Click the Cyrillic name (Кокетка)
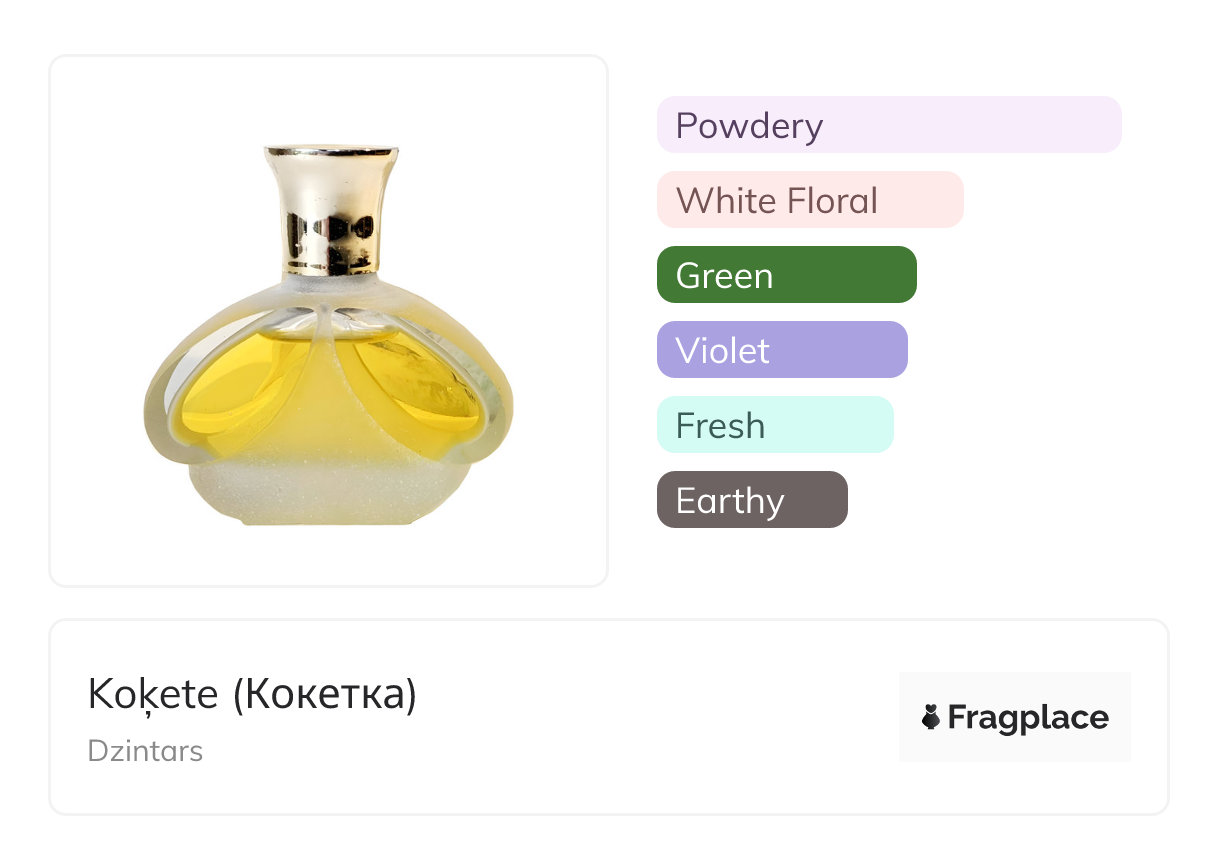 [x=324, y=694]
